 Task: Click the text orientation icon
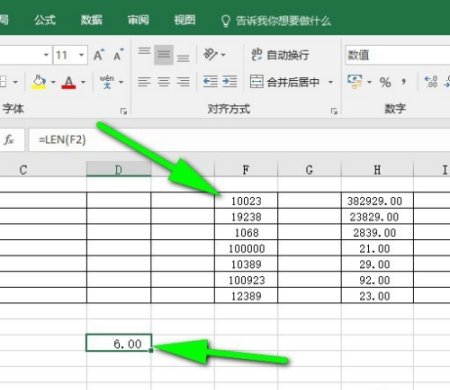click(x=211, y=54)
